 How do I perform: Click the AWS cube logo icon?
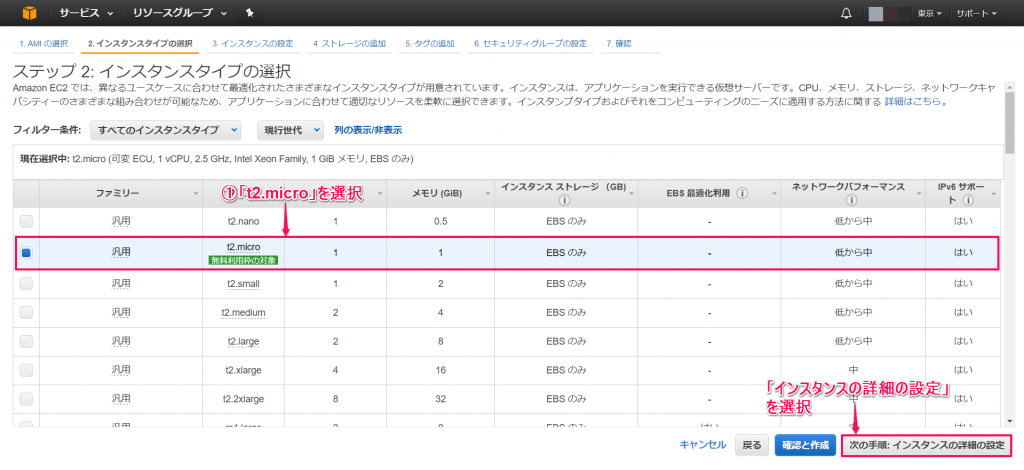point(29,12)
